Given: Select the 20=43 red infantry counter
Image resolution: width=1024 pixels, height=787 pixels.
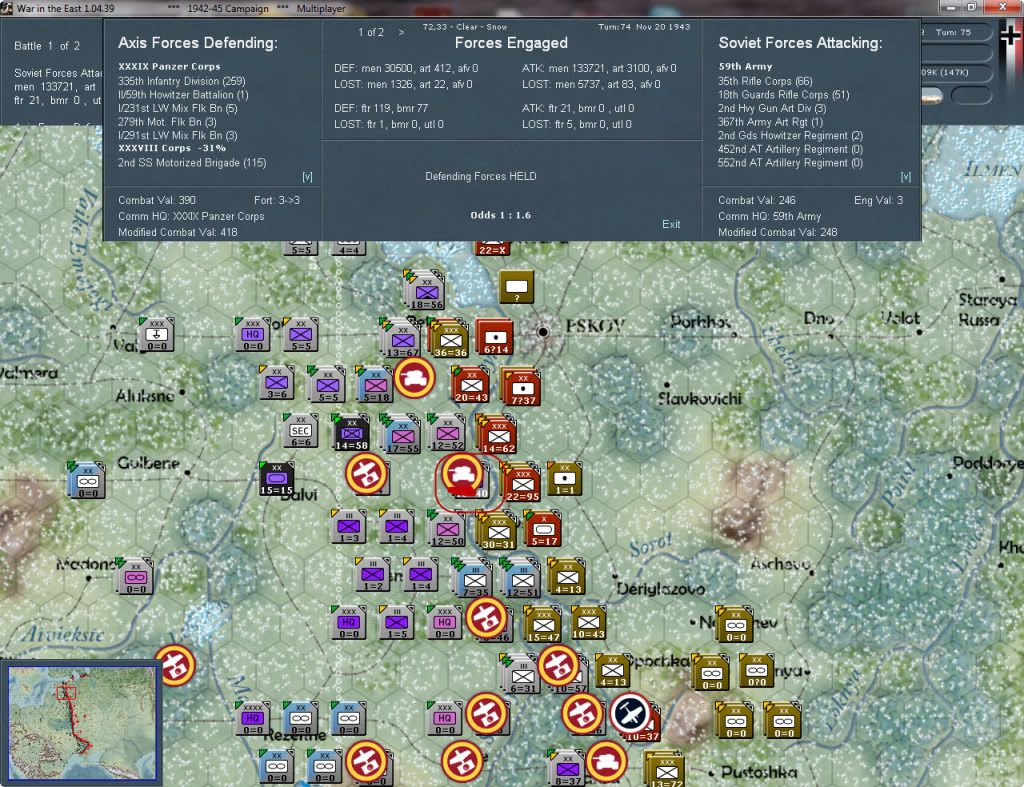Looking at the screenshot, I should point(471,385).
